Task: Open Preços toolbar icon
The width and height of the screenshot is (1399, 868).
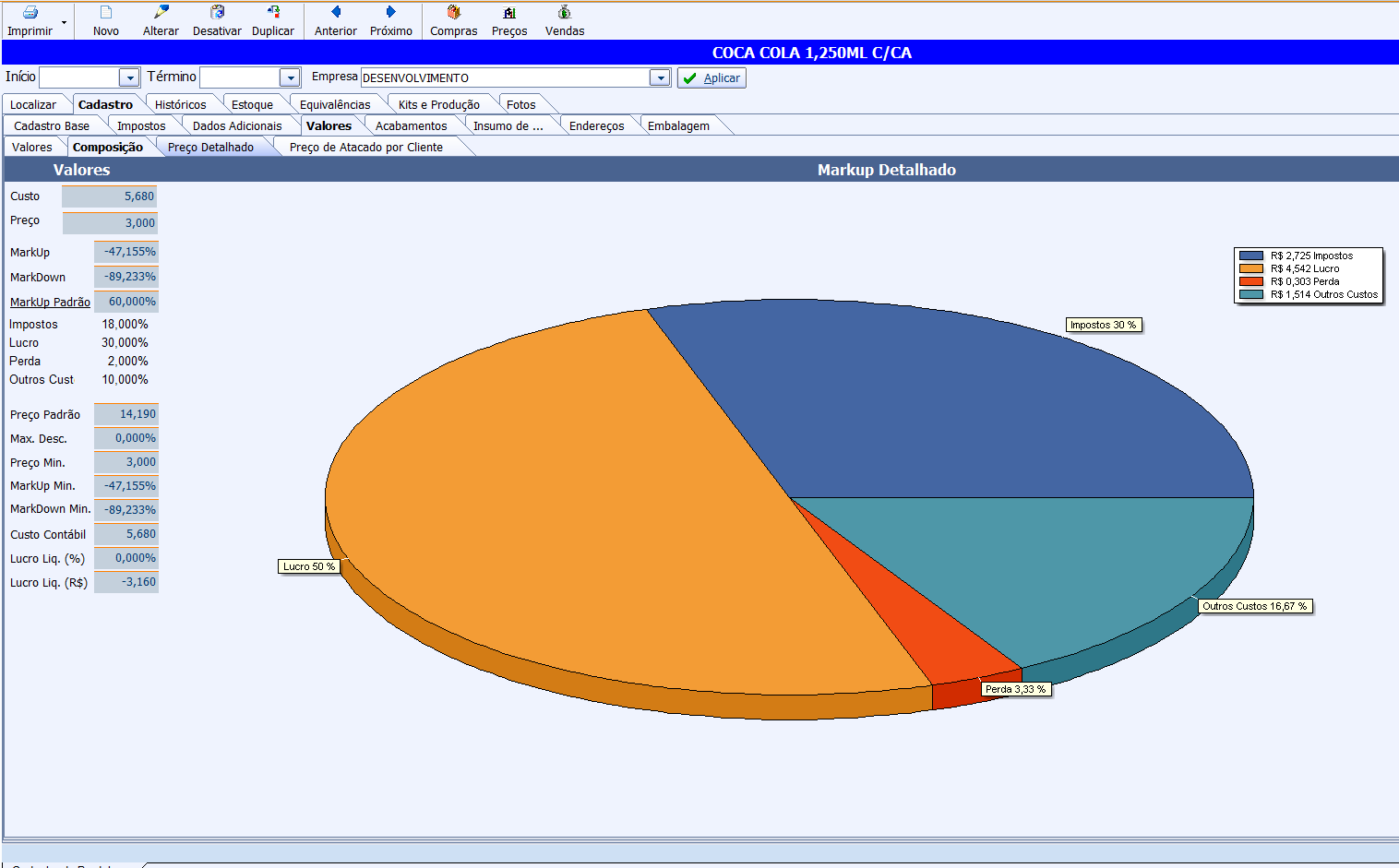Action: [509, 13]
